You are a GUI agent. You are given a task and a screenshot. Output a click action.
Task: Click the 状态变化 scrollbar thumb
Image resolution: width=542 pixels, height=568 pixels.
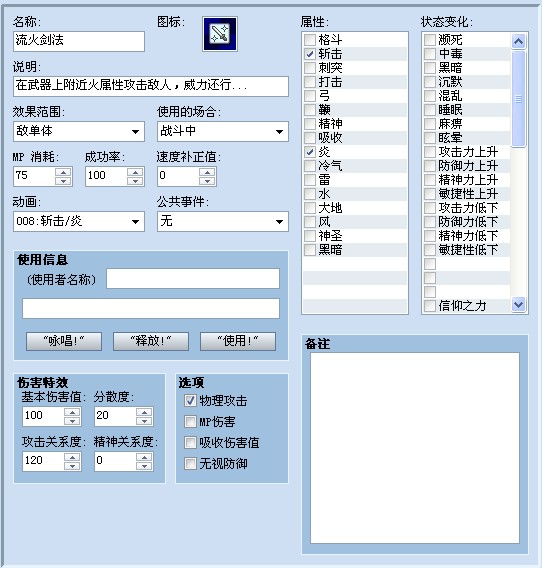coord(518,99)
